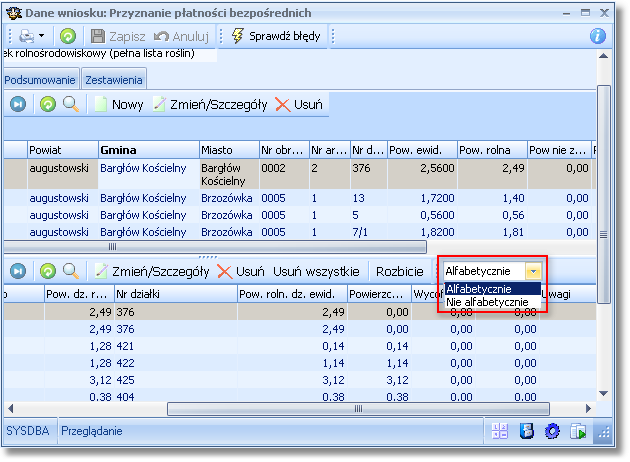Click the Anuluj undo button
This screenshot has height=462, width=630.
pos(181,36)
